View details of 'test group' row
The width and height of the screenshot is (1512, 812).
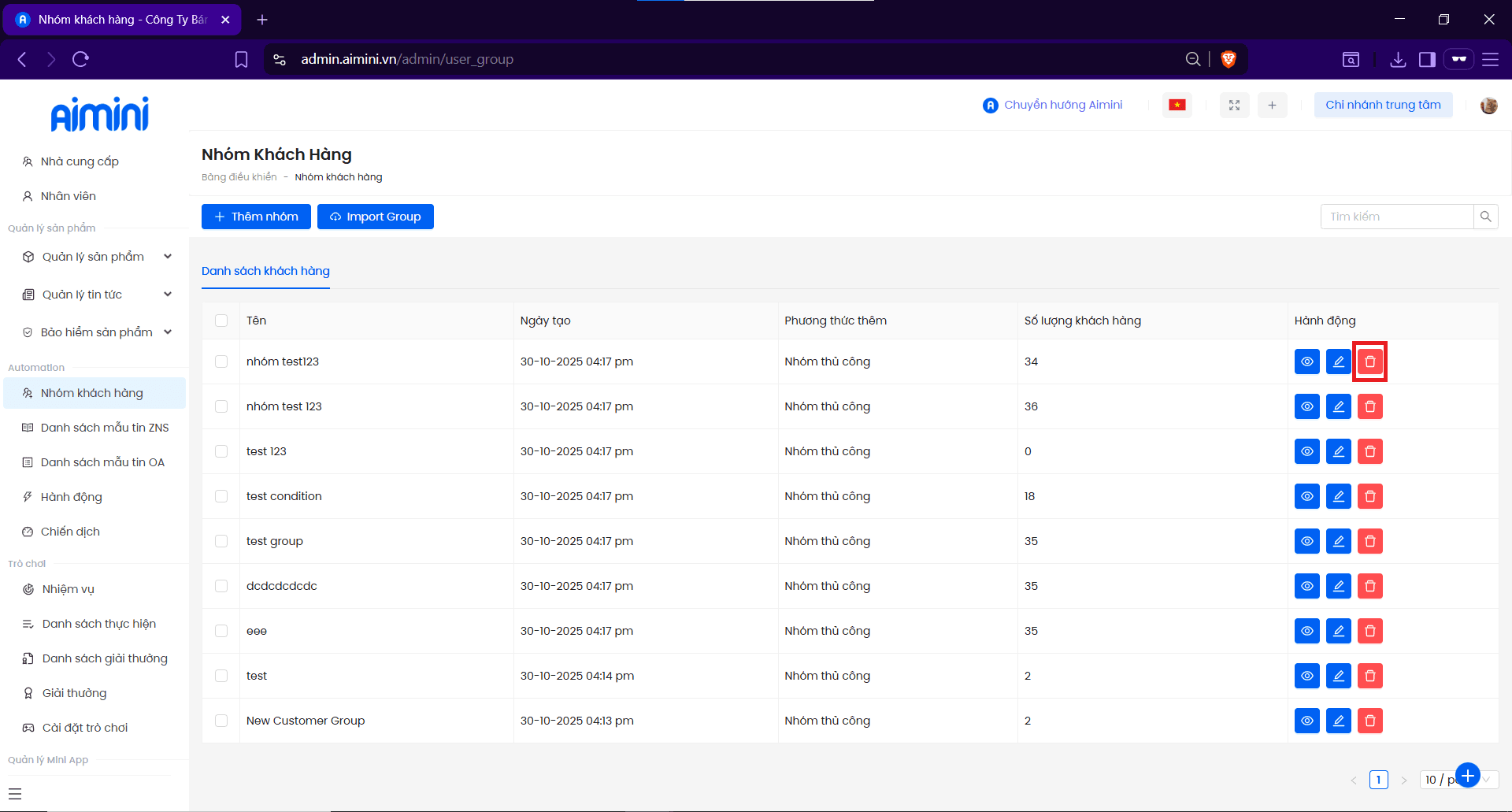point(1306,541)
